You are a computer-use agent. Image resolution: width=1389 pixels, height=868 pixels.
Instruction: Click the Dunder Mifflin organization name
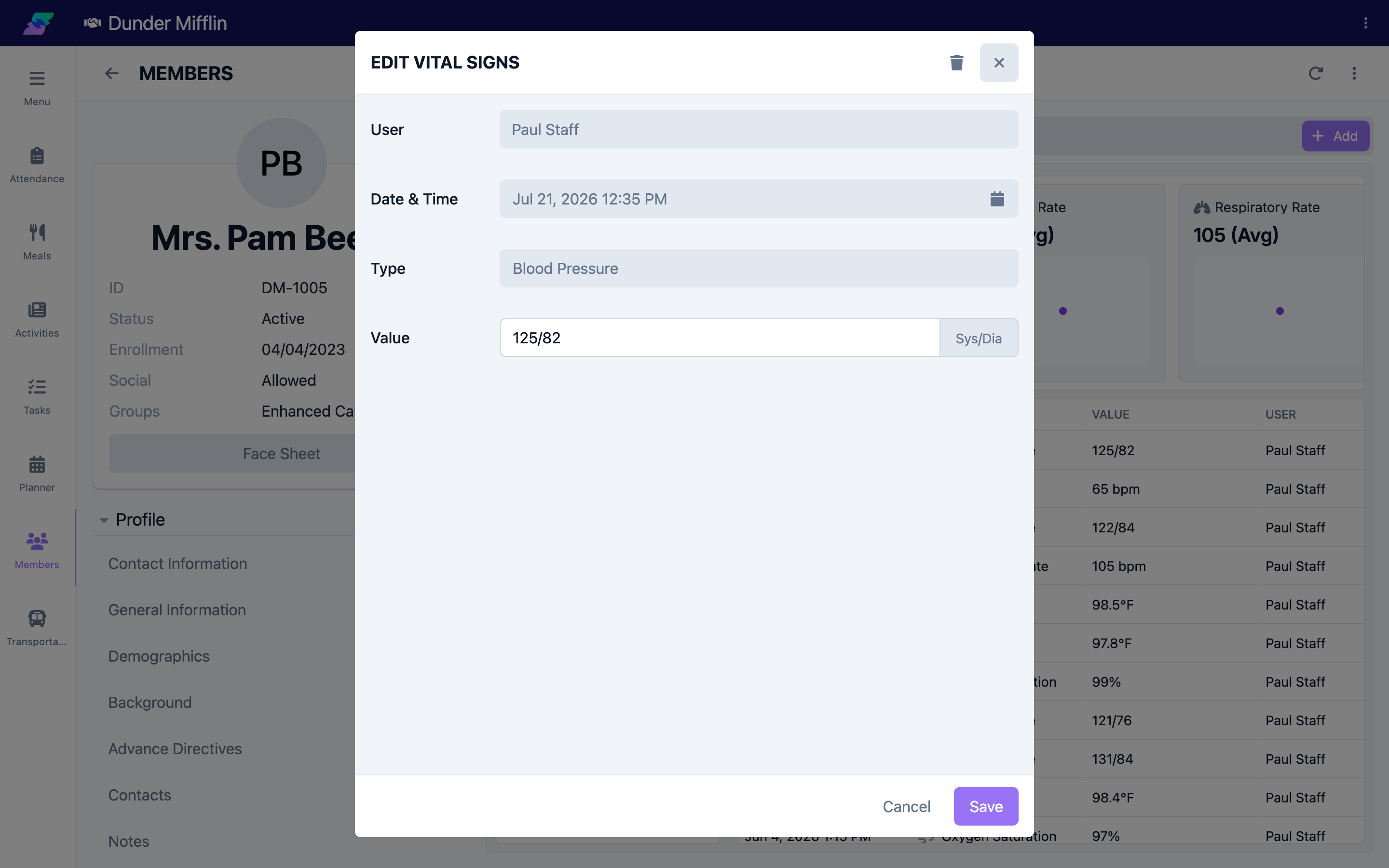tap(167, 23)
